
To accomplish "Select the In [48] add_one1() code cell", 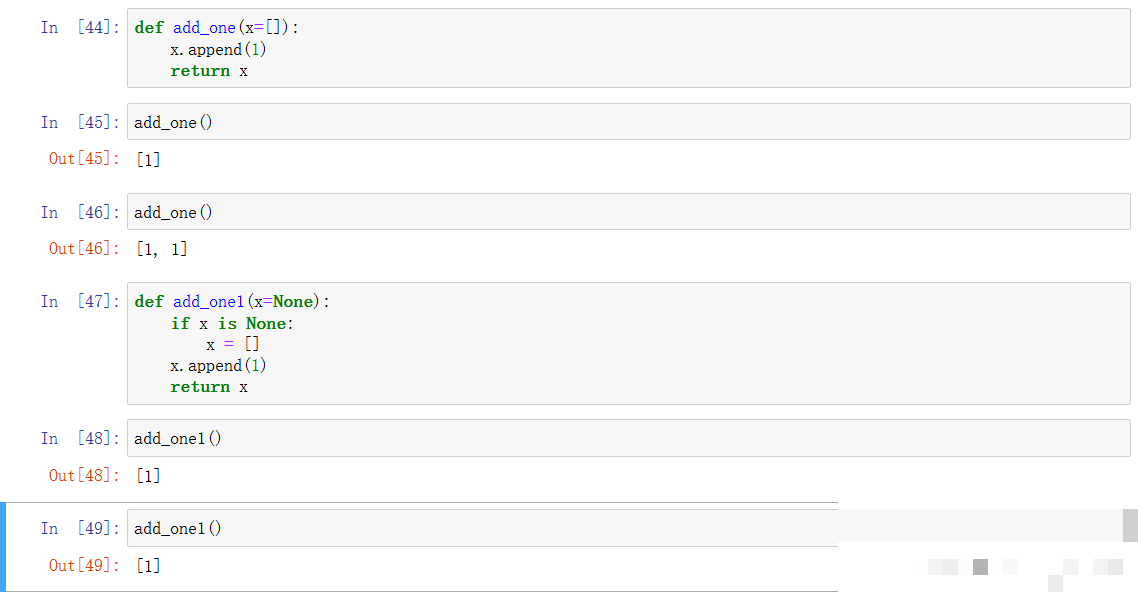I will [629, 438].
